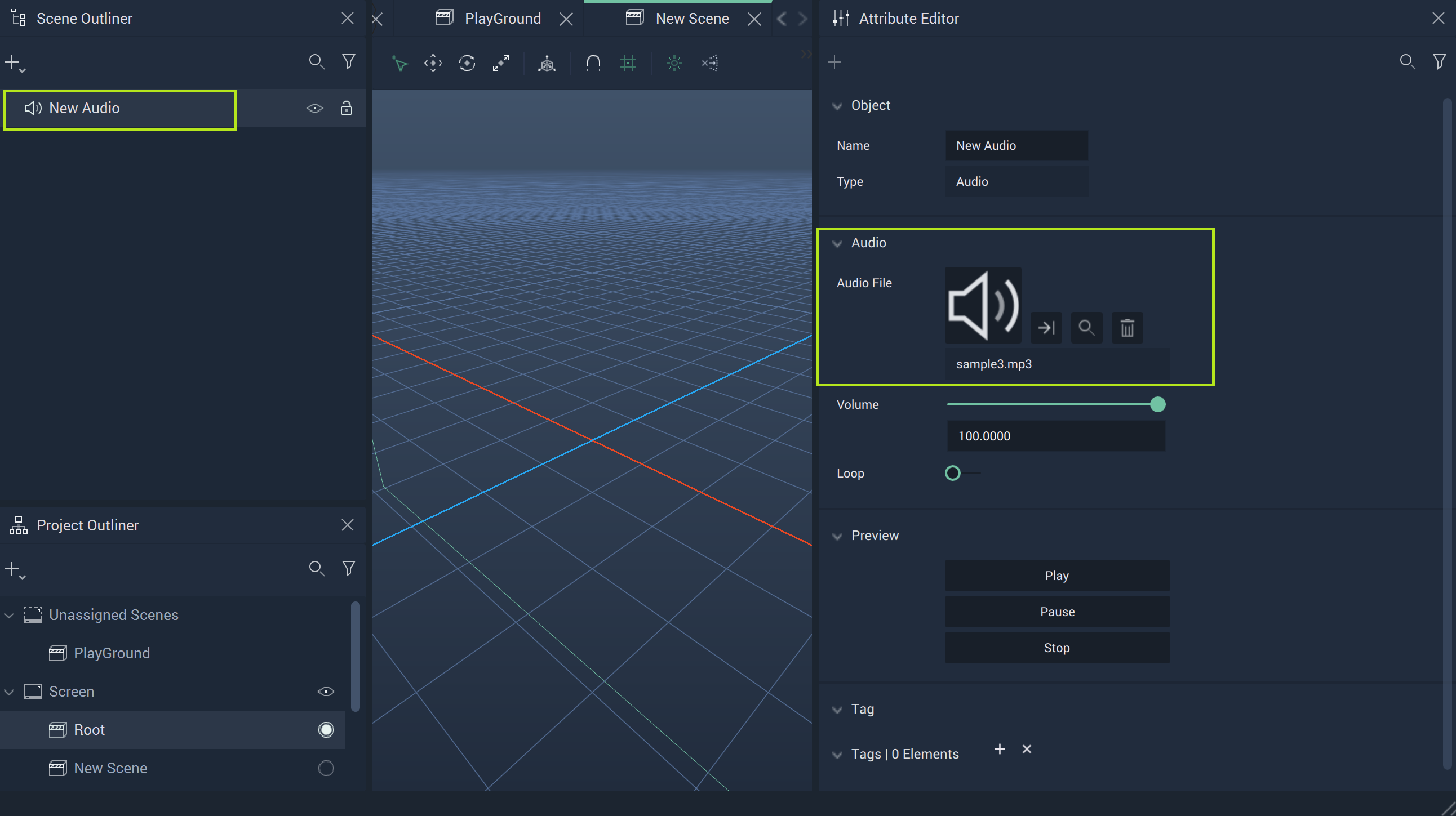
Task: Filter the Attribute Editor
Action: (x=1439, y=61)
